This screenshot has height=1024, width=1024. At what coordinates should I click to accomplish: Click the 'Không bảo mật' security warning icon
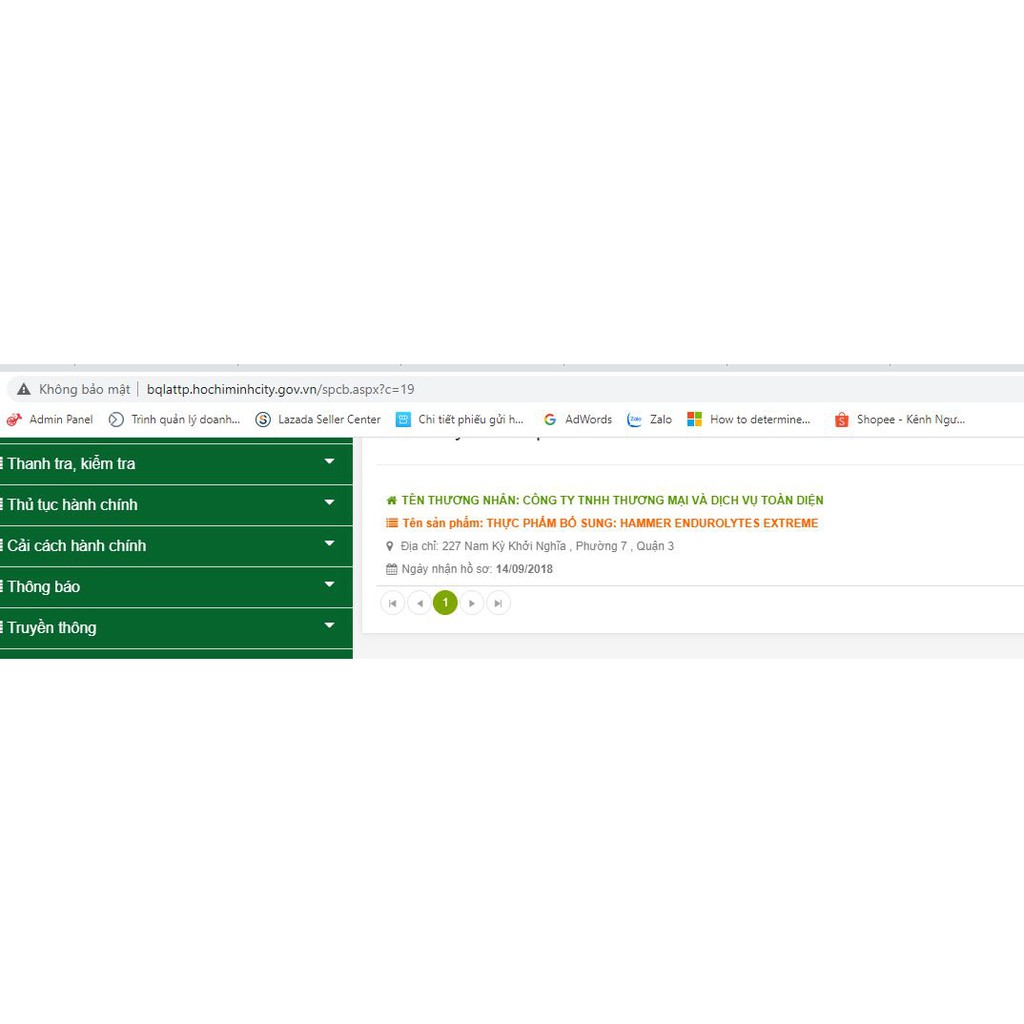coord(24,389)
